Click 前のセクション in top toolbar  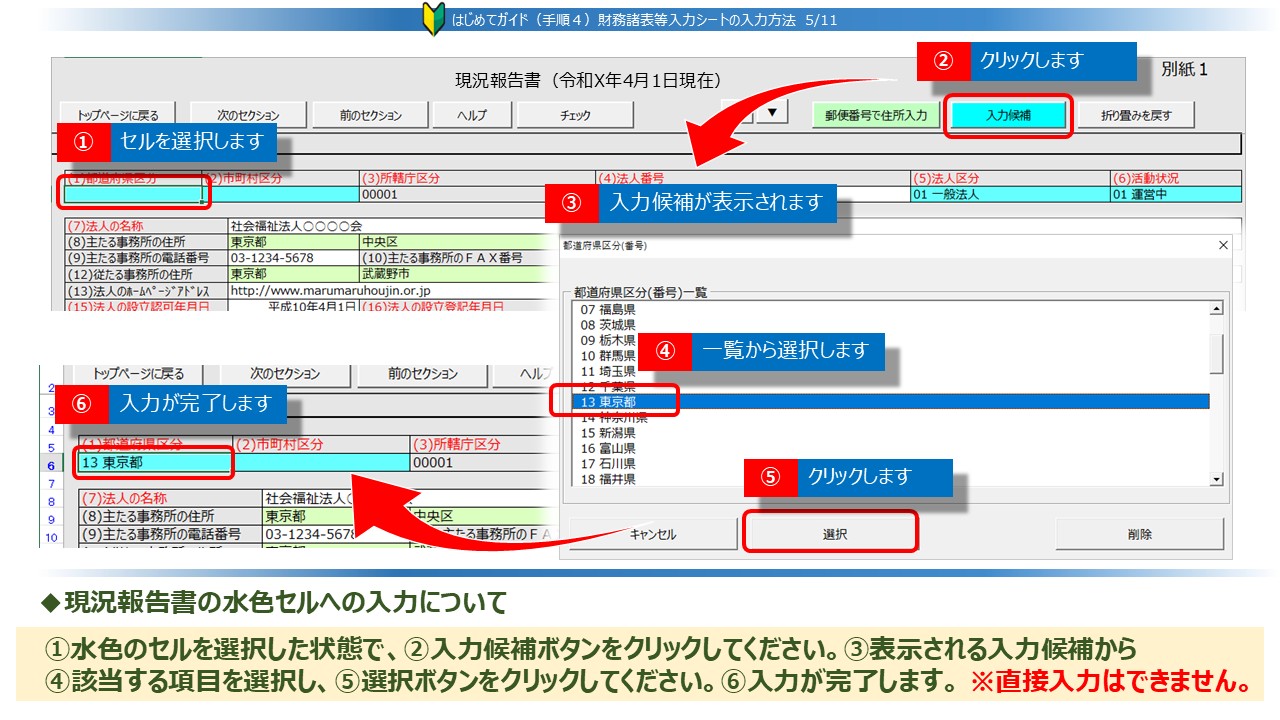coord(370,116)
